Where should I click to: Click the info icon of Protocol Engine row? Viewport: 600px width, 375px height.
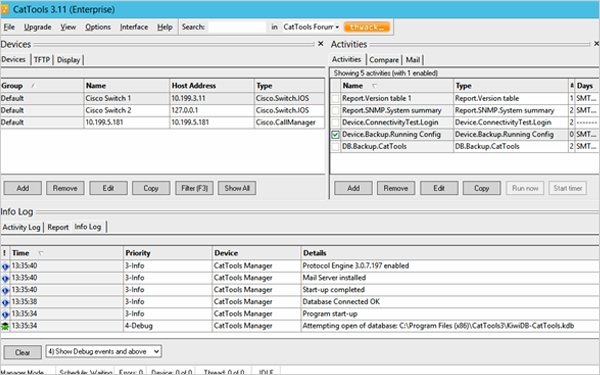(5, 266)
